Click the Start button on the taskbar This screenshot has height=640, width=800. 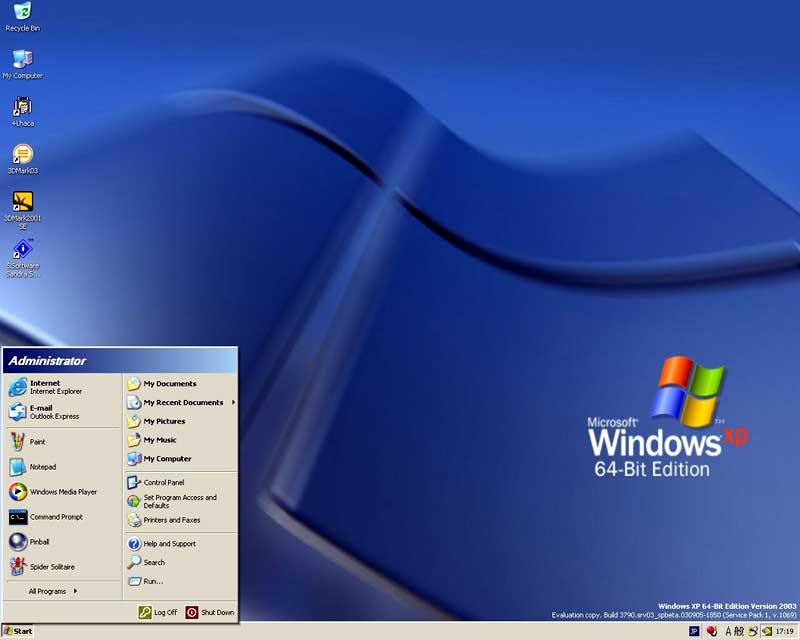[18, 631]
